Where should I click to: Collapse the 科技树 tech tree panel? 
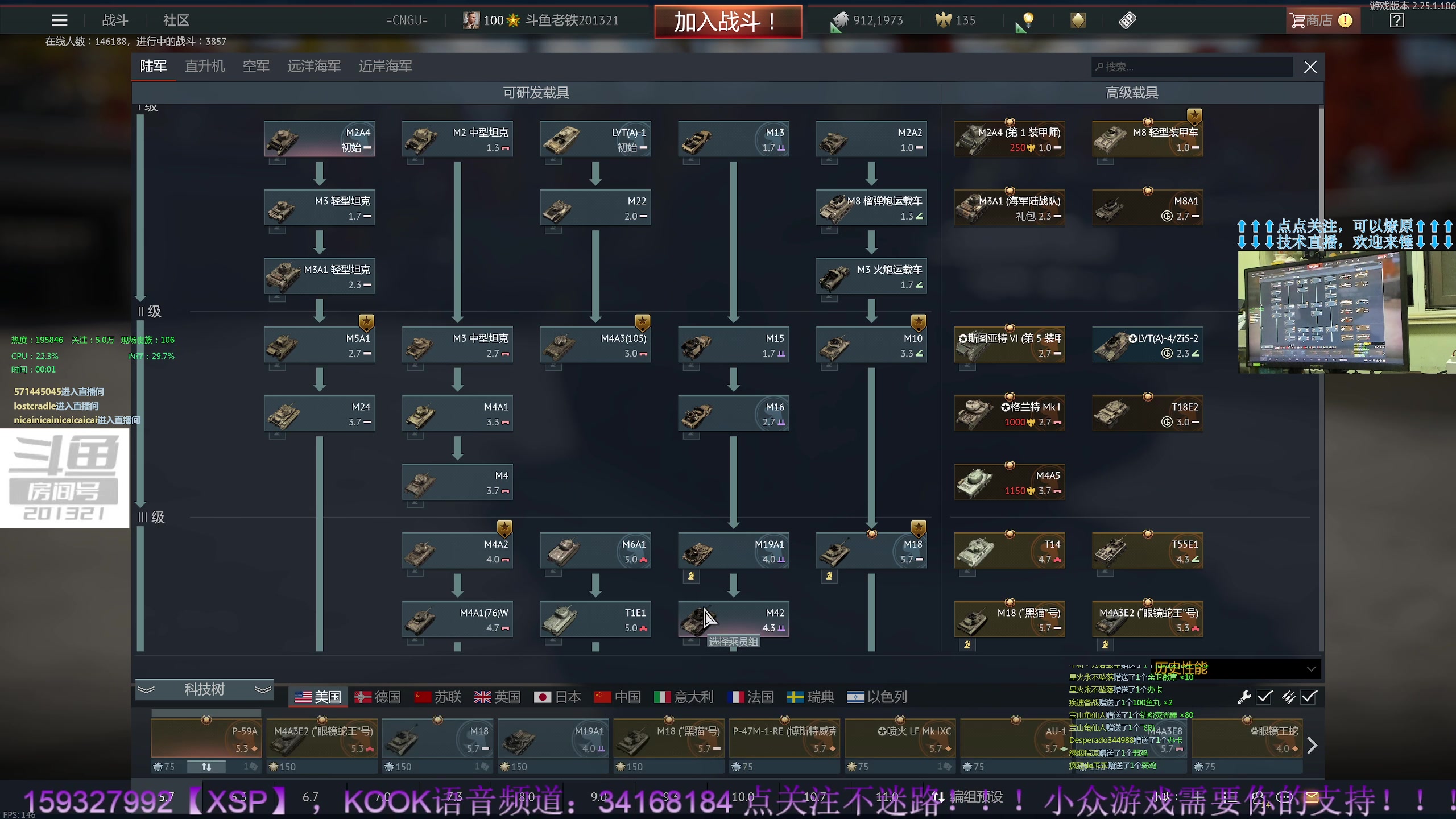[204, 689]
